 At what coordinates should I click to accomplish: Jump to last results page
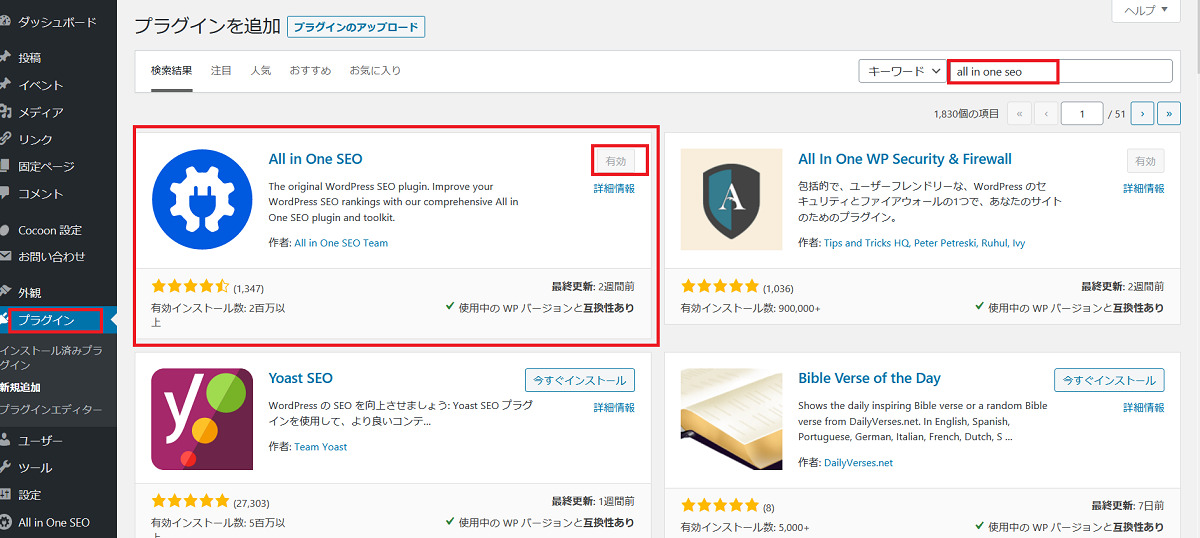coord(1168,114)
